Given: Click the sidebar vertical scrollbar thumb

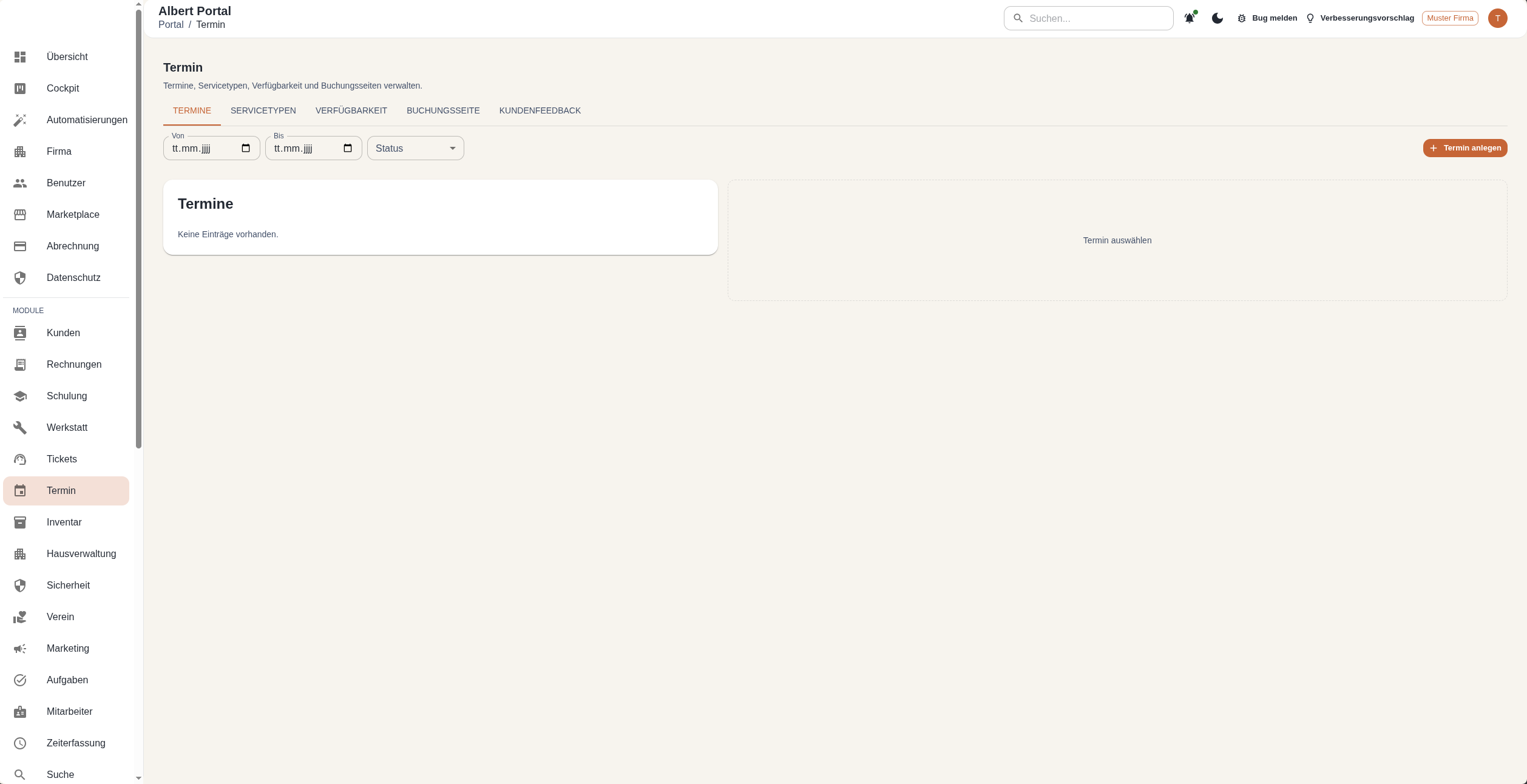Looking at the screenshot, I should (138, 229).
